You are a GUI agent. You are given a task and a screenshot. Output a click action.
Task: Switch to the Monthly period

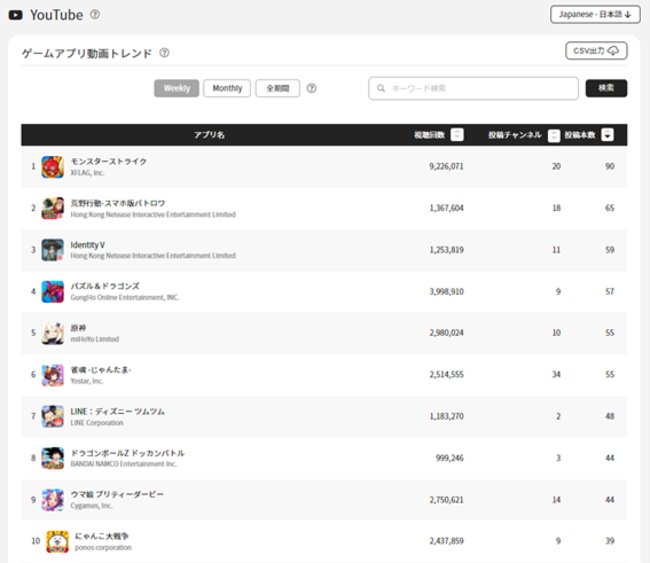tap(227, 88)
